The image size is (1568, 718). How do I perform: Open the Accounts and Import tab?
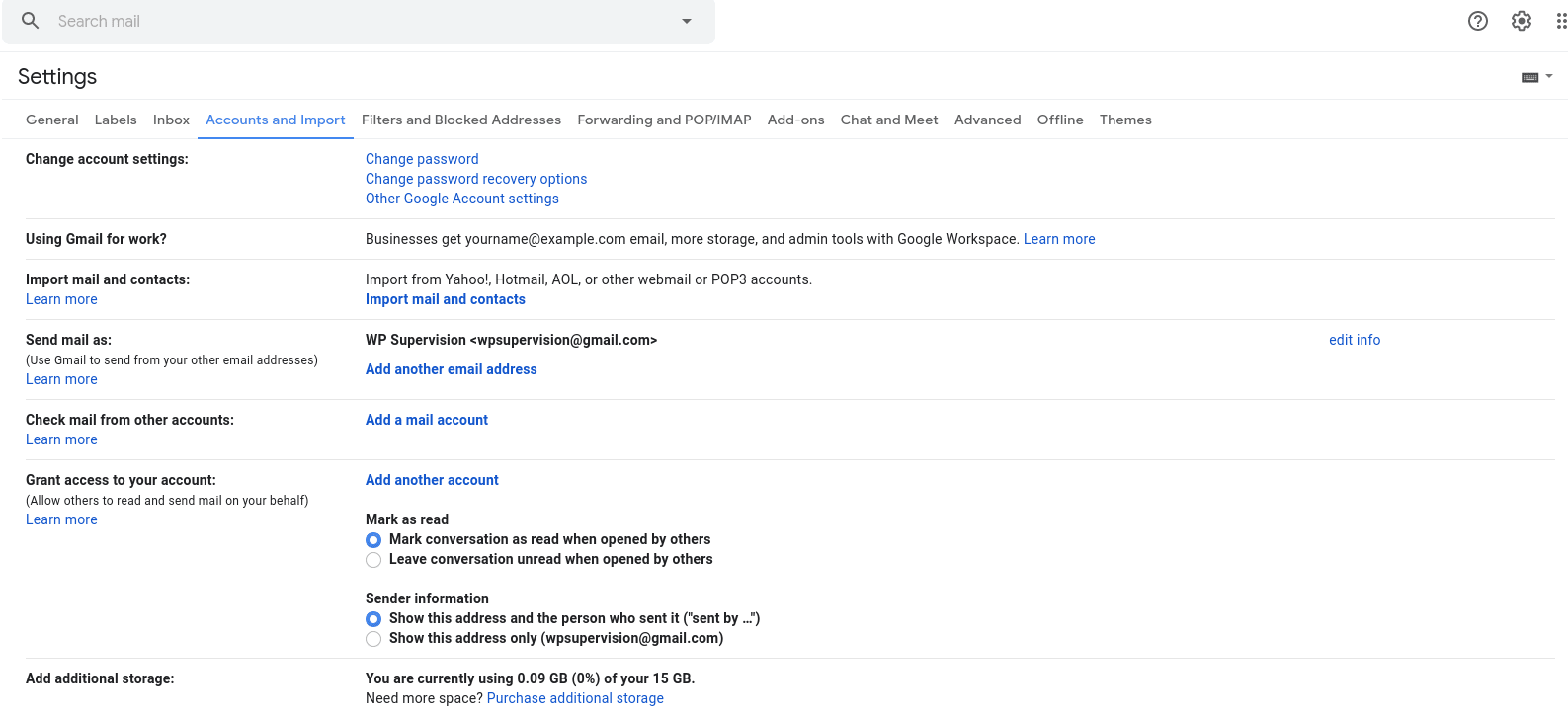click(x=276, y=120)
